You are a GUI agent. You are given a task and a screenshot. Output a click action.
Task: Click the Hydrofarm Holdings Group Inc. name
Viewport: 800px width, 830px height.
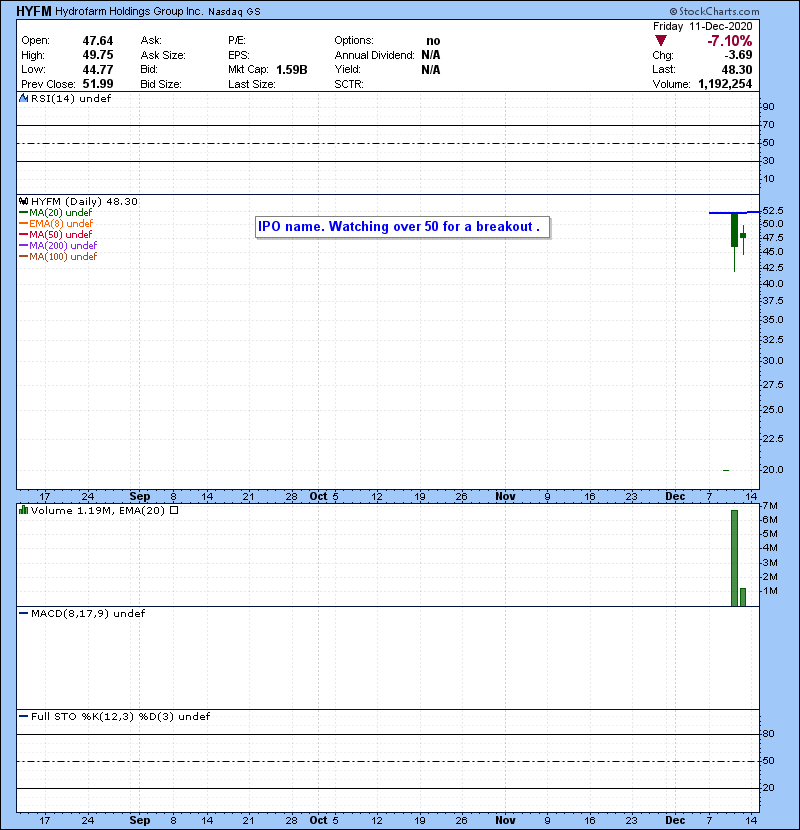[129, 11]
